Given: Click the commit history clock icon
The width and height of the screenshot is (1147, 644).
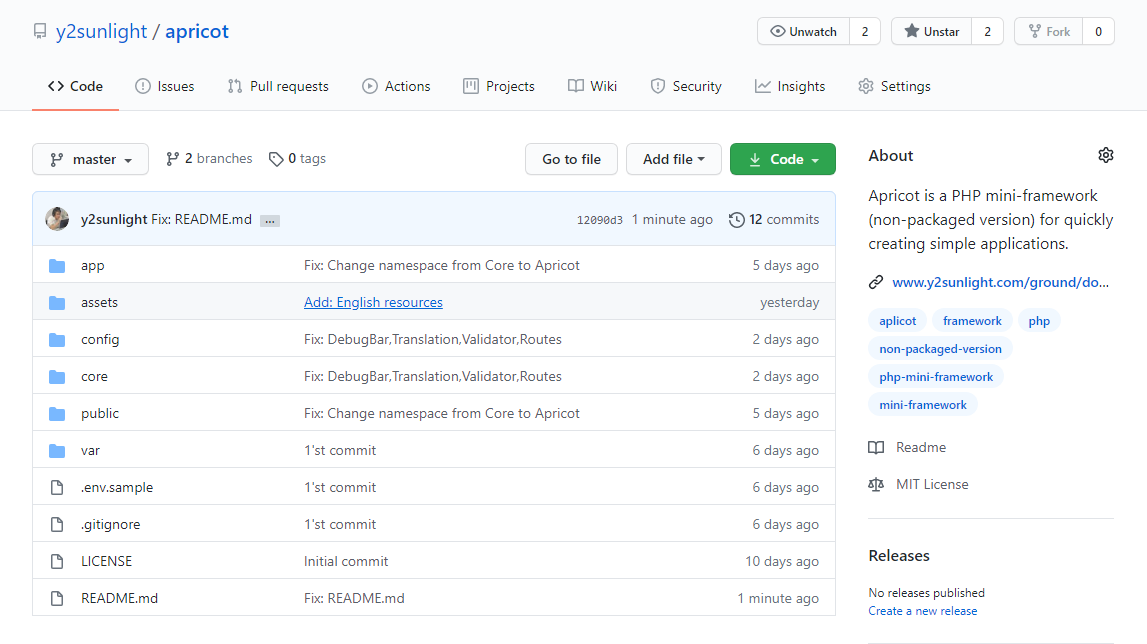Looking at the screenshot, I should 737,219.
